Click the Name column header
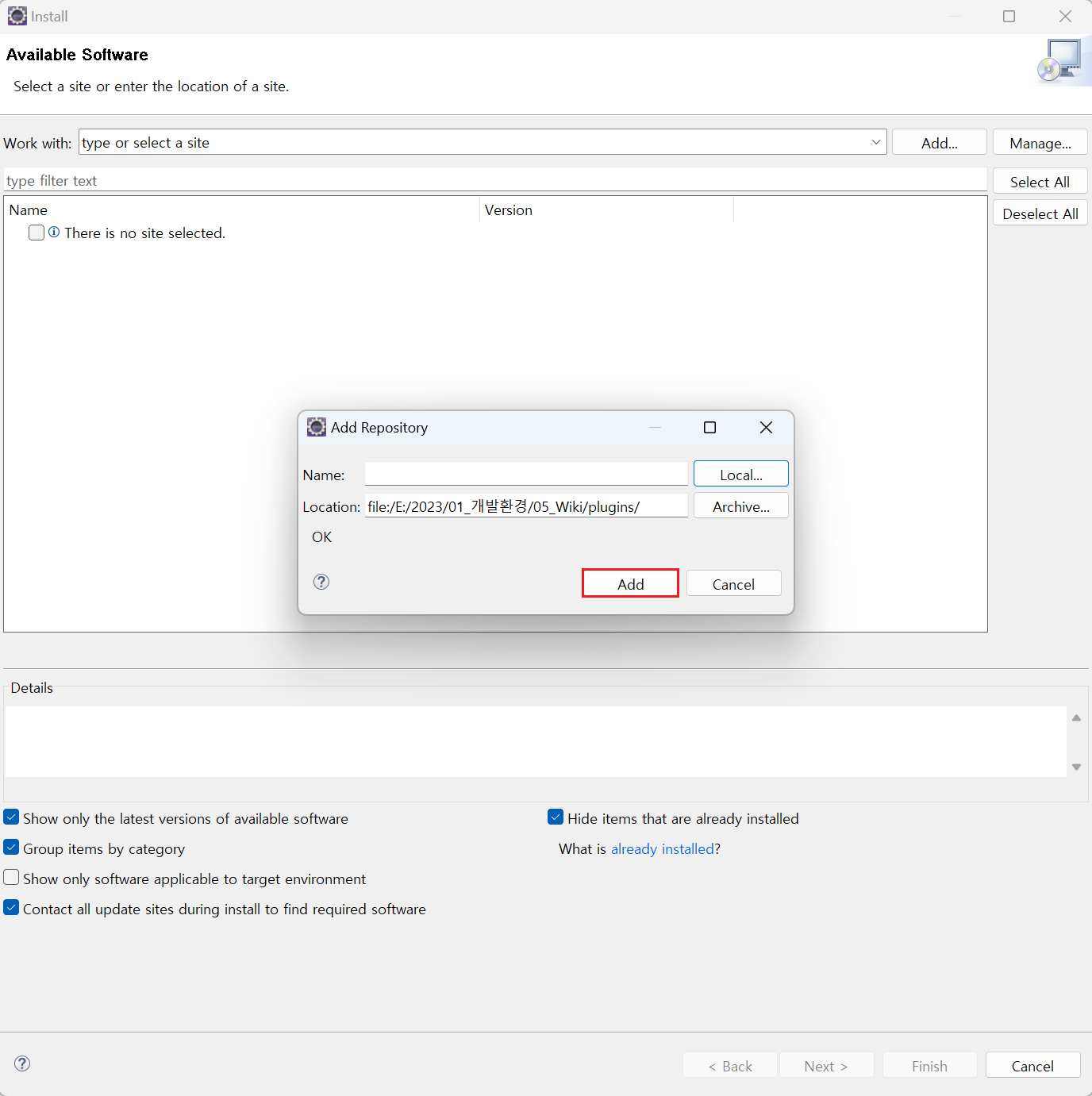1092x1096 pixels. [x=29, y=210]
